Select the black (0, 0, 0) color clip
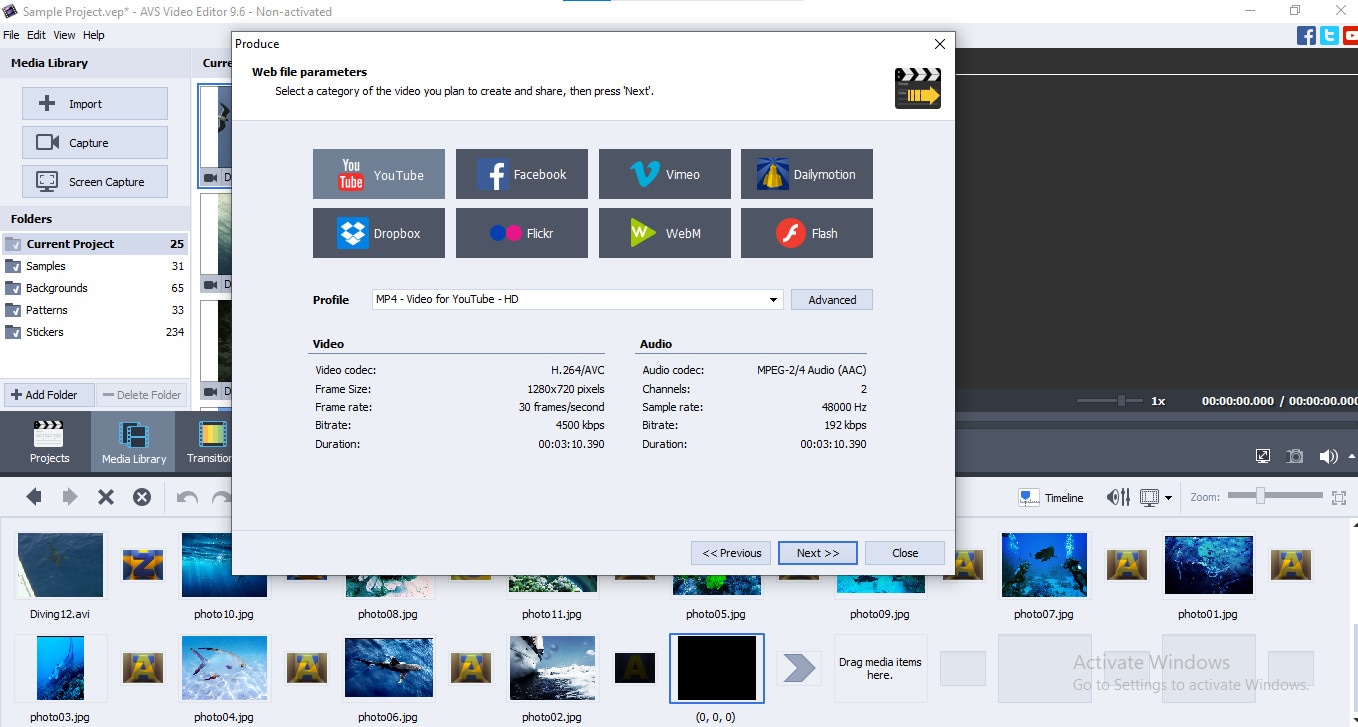The width and height of the screenshot is (1358, 727). coord(716,668)
